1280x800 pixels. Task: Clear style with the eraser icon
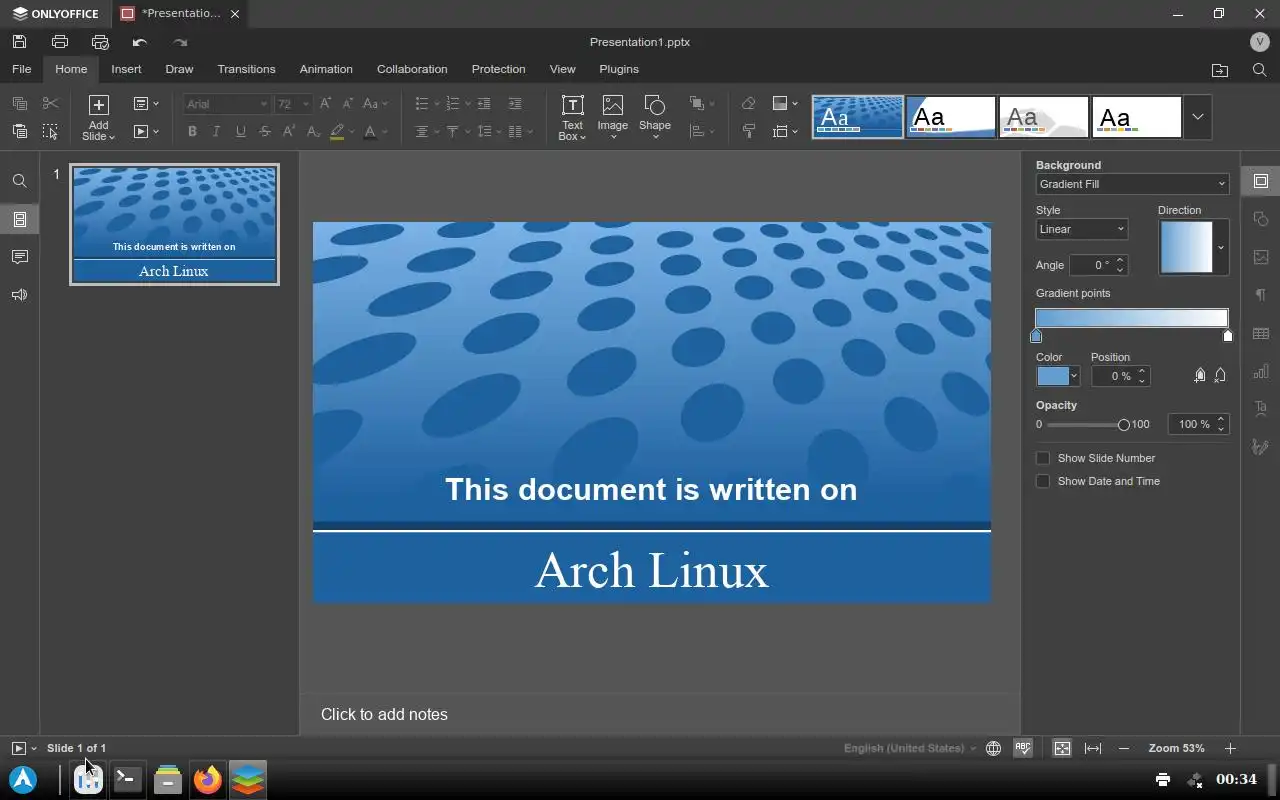coord(748,103)
